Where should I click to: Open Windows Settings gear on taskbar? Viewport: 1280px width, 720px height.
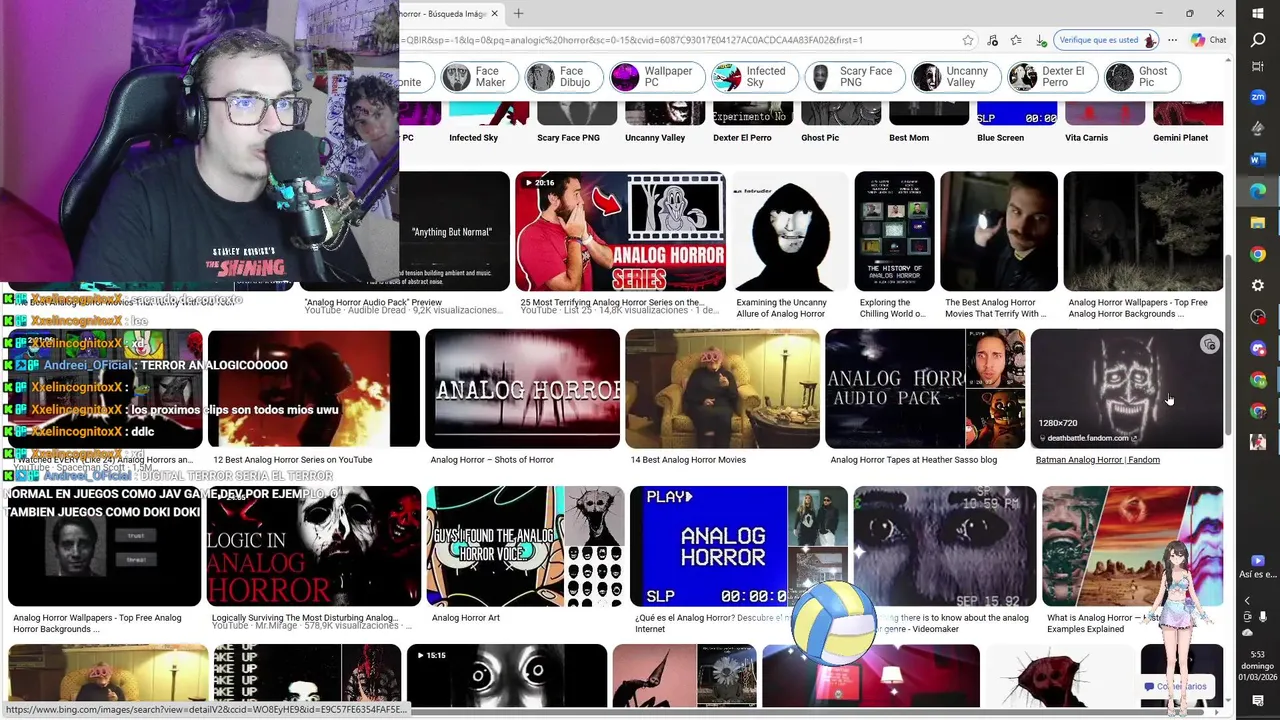point(1258,285)
